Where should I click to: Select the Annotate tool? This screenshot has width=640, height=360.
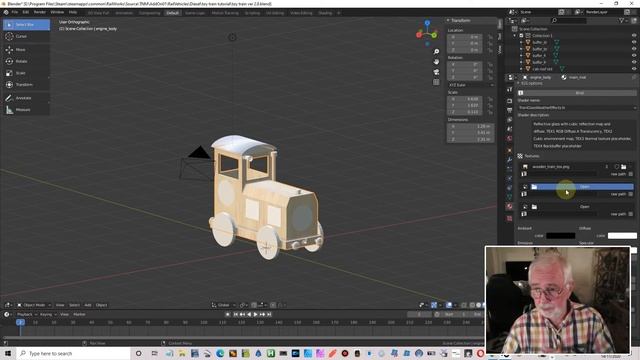[x=26, y=98]
